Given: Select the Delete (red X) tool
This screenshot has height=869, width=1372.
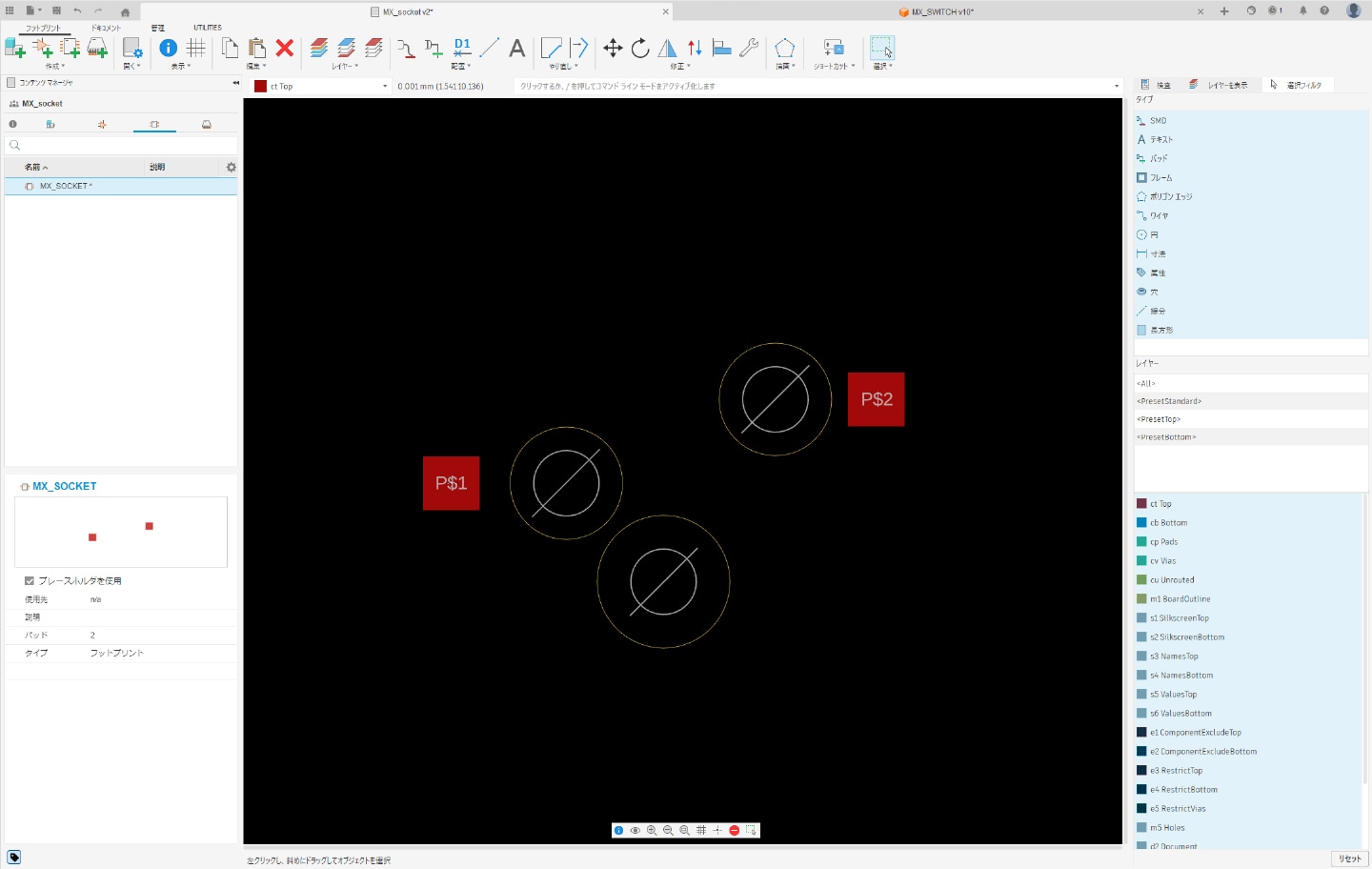Looking at the screenshot, I should click(284, 48).
